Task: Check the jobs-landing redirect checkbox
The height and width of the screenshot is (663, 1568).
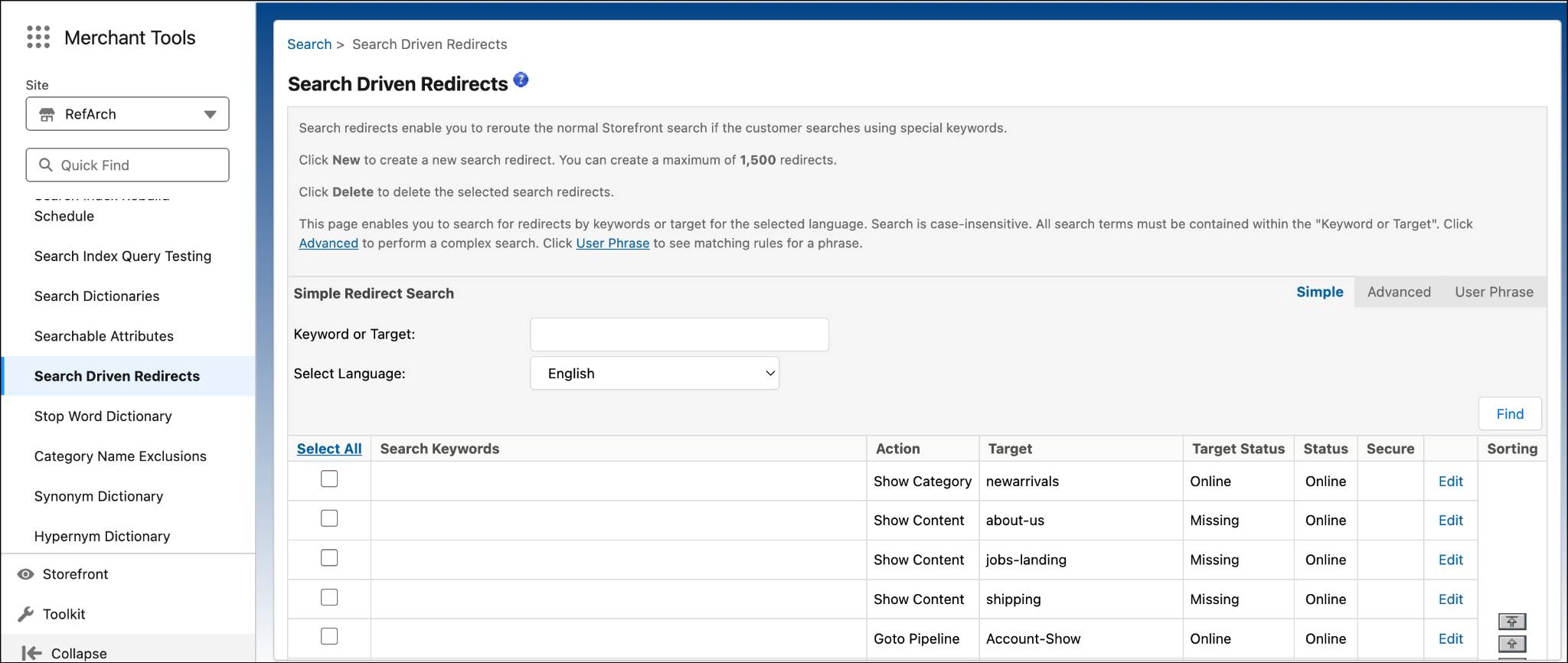Action: (x=329, y=558)
